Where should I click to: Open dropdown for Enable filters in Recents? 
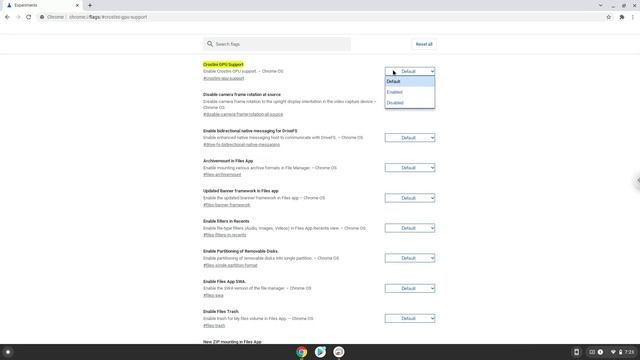click(410, 228)
